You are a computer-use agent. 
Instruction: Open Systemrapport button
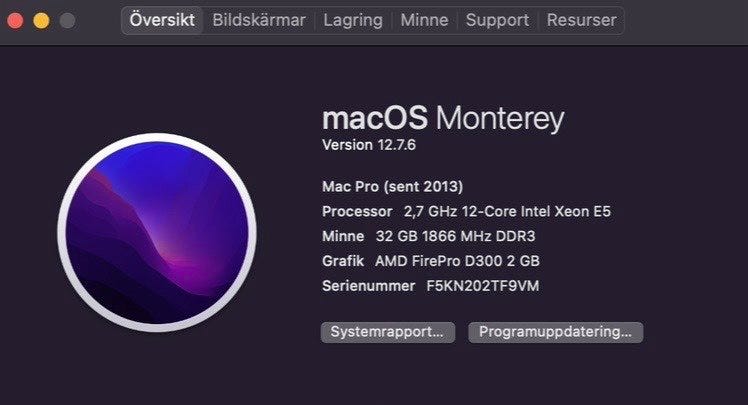coord(387,332)
